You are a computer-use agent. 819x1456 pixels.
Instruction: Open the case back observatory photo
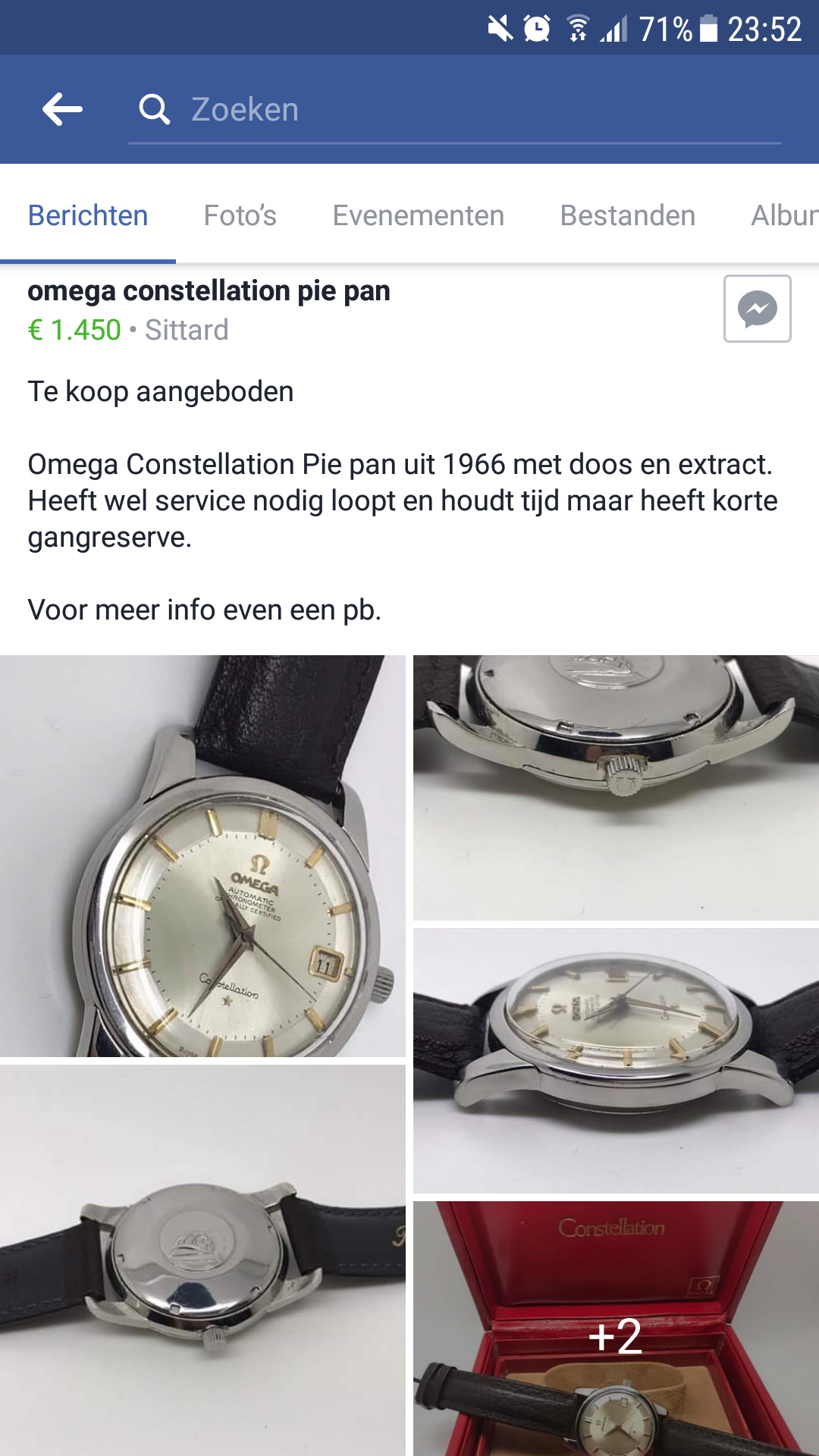click(x=202, y=1260)
